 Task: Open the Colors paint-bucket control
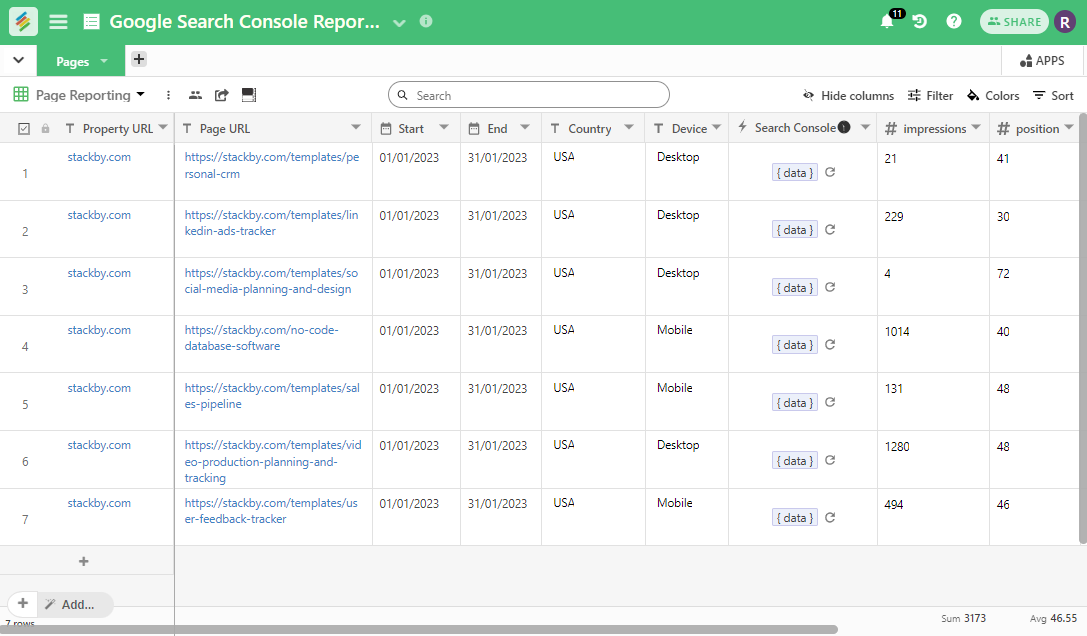(x=993, y=95)
